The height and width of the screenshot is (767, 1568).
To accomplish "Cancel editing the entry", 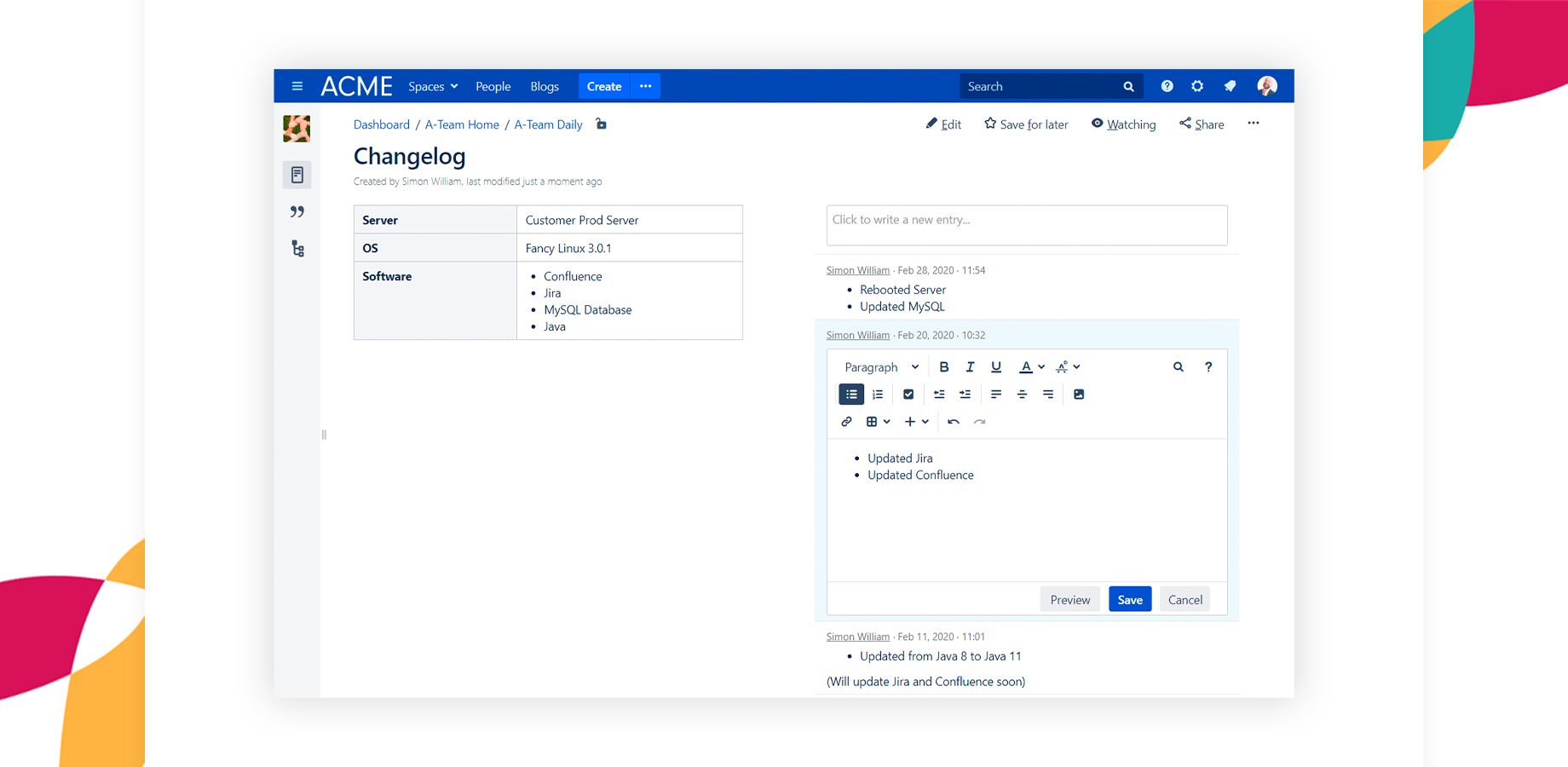I will click(1185, 600).
